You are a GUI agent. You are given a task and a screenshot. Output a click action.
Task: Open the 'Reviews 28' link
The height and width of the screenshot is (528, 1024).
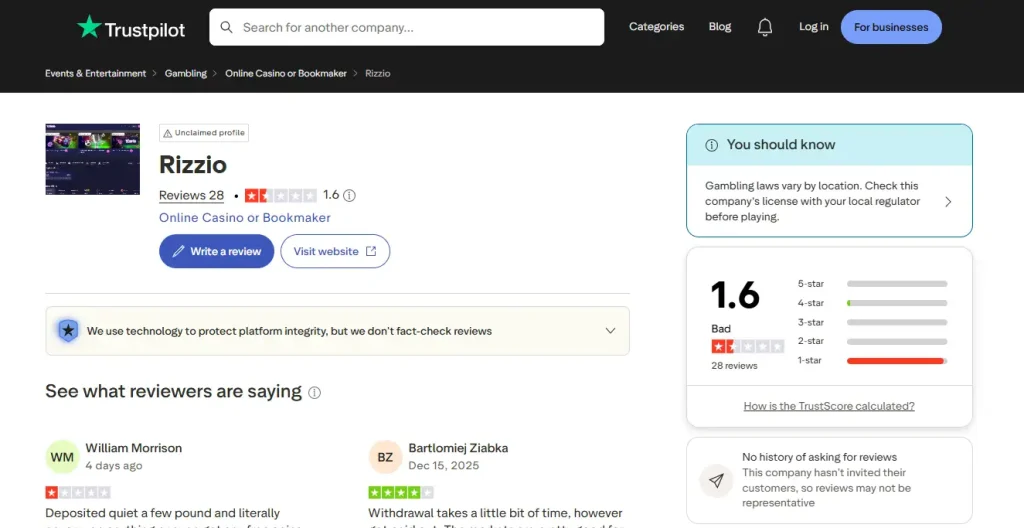coord(191,195)
